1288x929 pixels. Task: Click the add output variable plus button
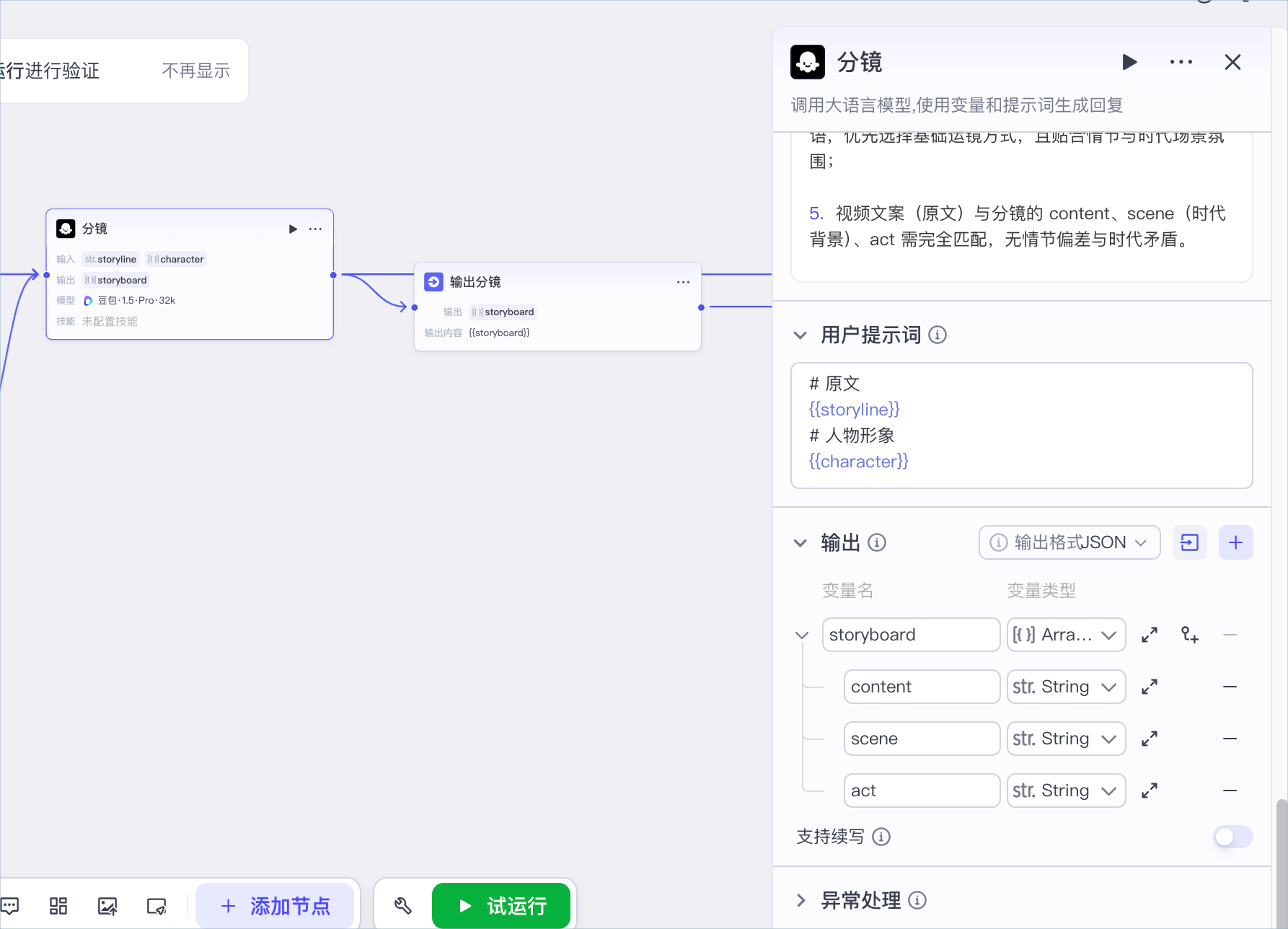(x=1235, y=542)
